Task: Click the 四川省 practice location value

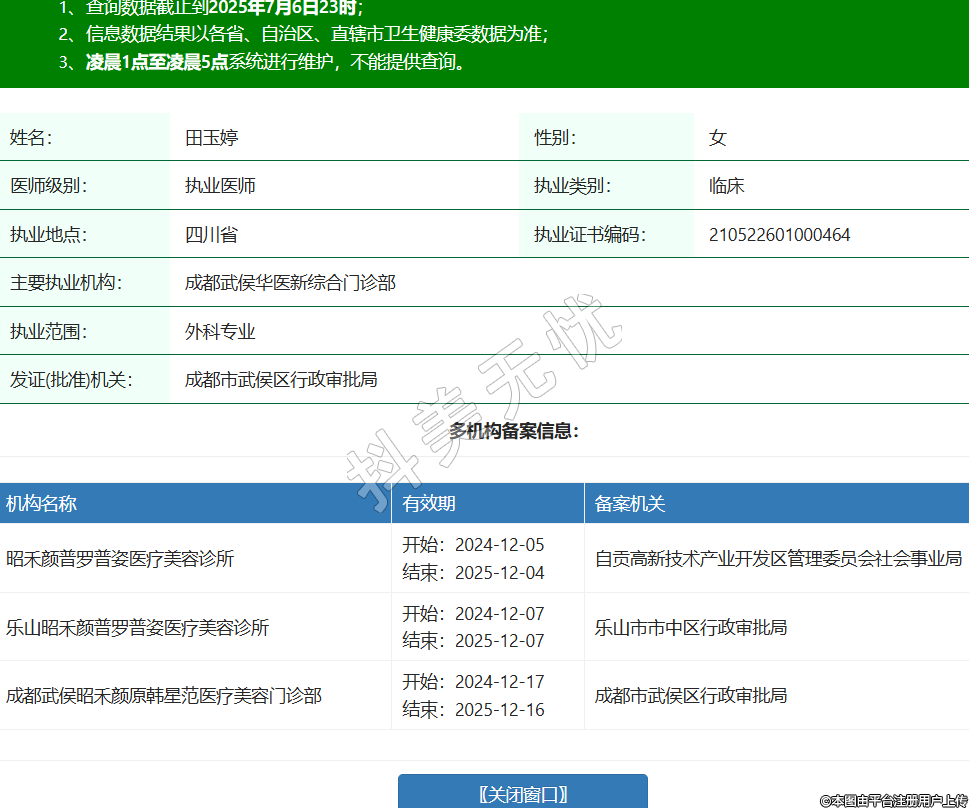Action: point(211,236)
